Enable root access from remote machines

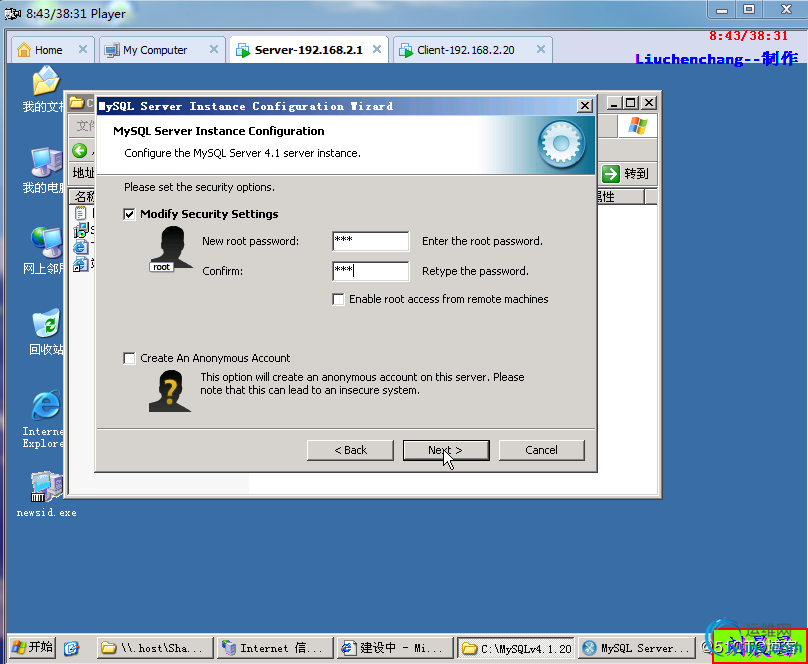pos(338,299)
